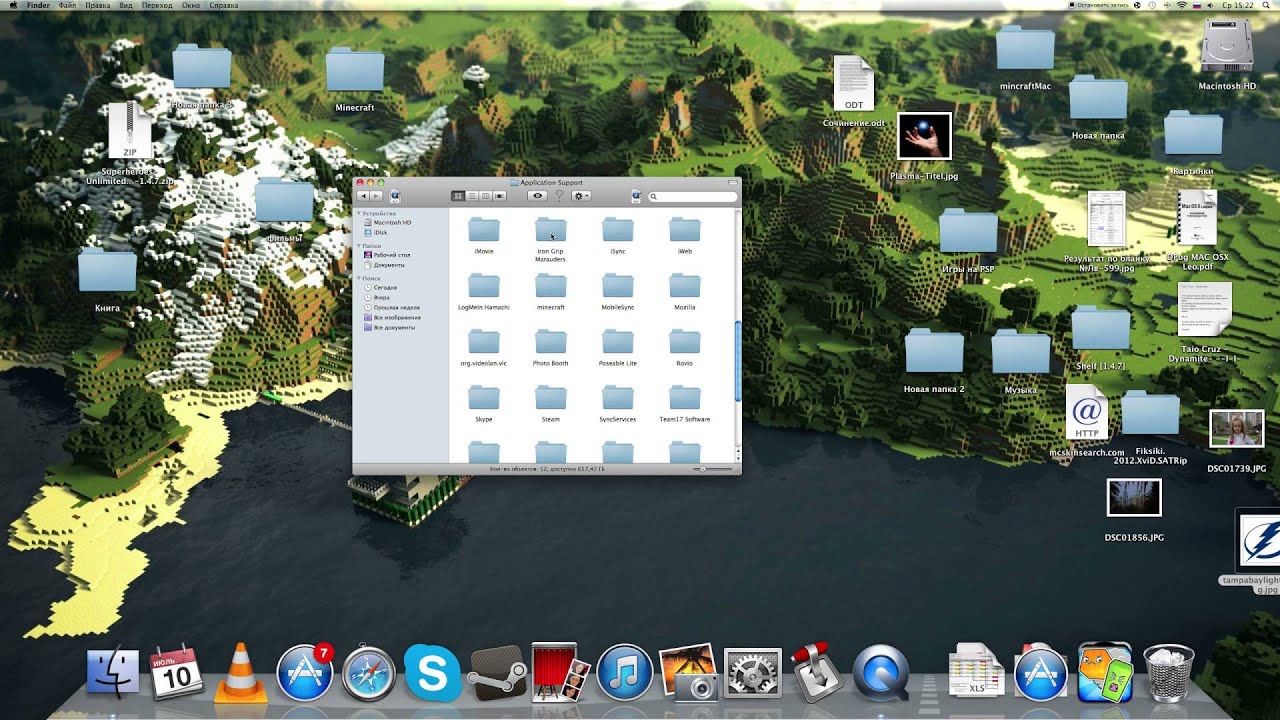
Task: Select the Mozilla folder
Action: pyautogui.click(x=685, y=286)
